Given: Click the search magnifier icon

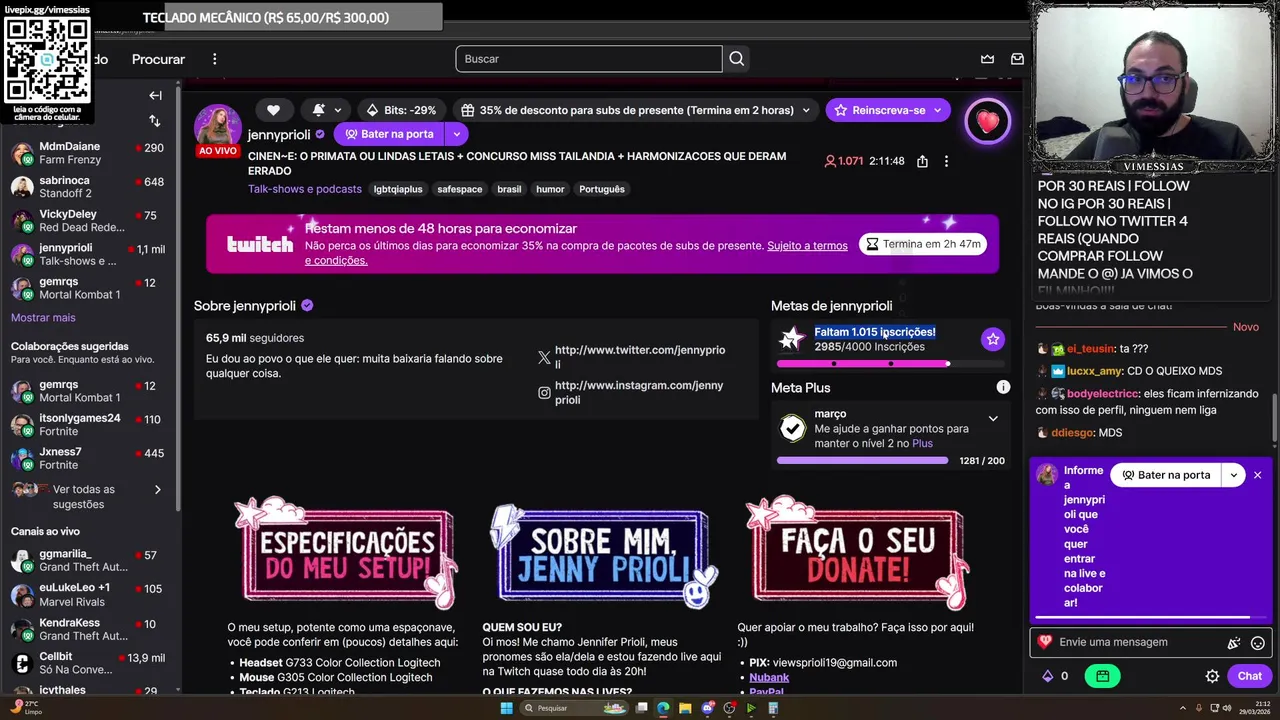Looking at the screenshot, I should coord(737,59).
